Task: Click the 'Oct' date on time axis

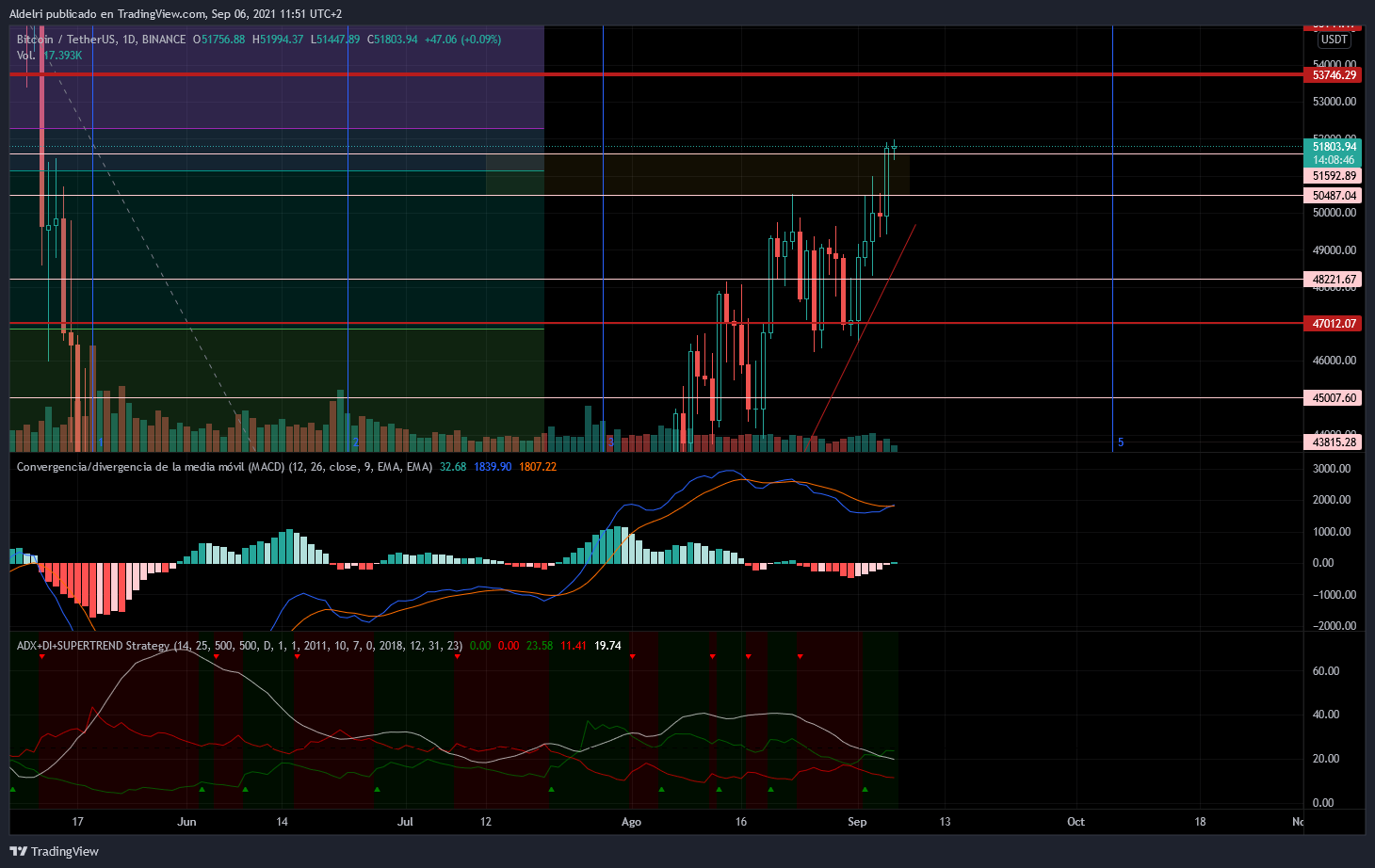Action: 1076,822
